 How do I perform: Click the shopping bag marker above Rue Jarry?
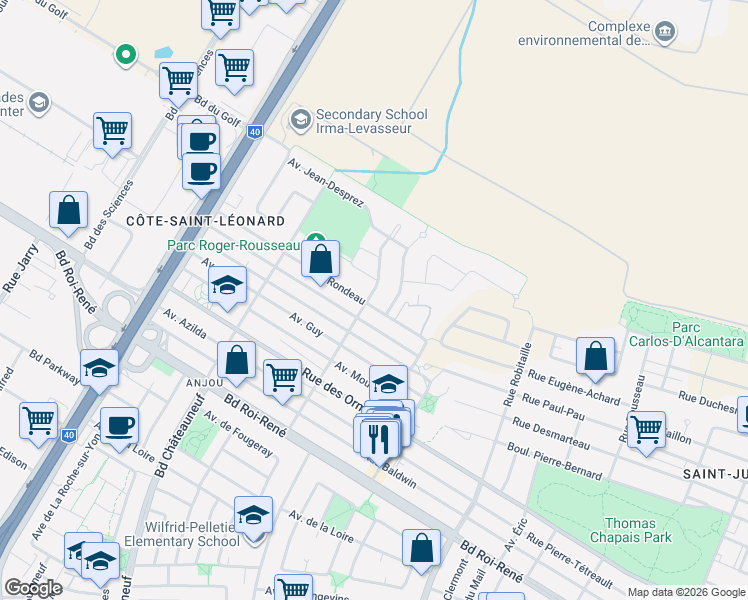tap(69, 211)
